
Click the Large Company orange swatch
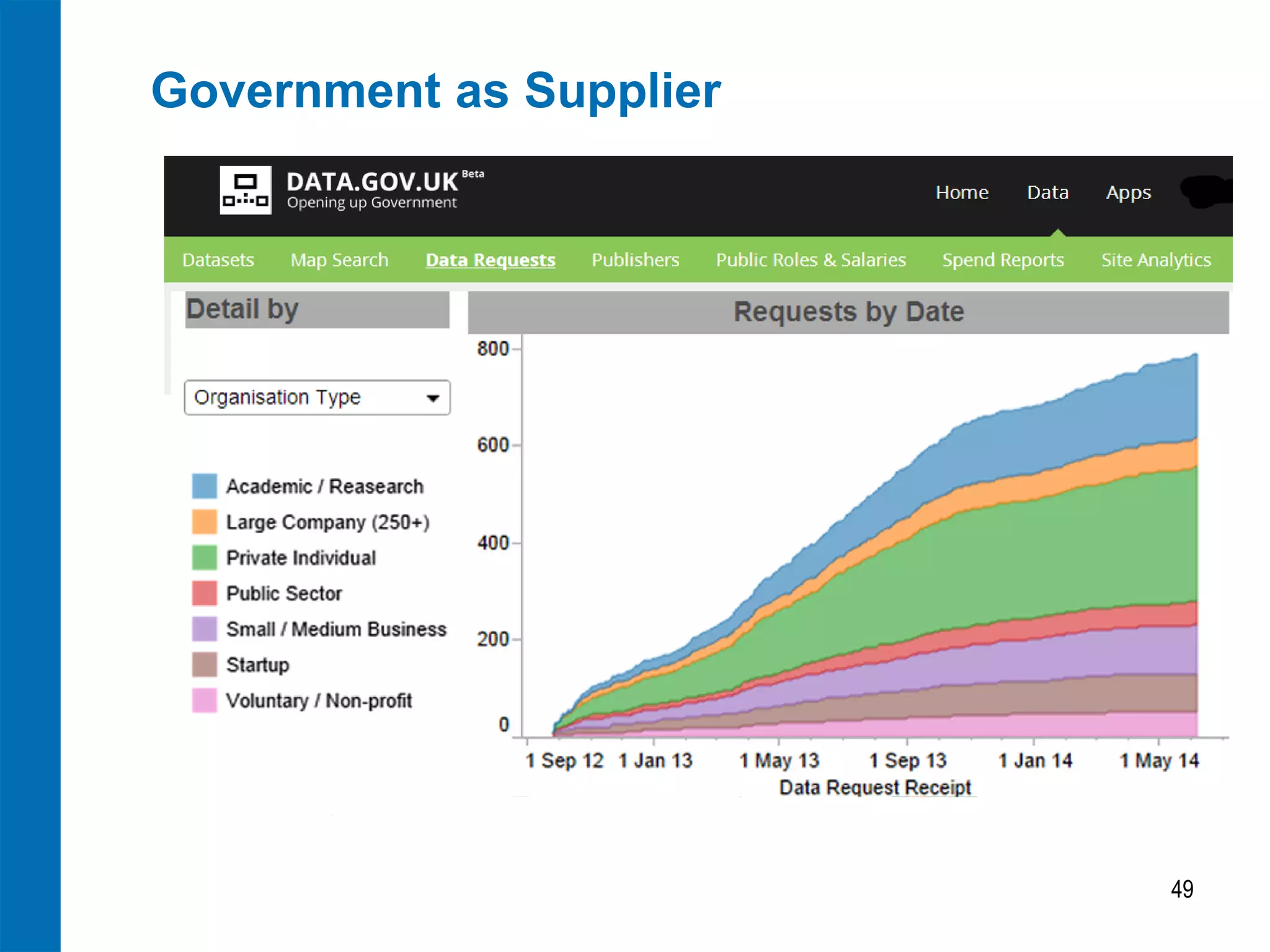click(x=205, y=522)
